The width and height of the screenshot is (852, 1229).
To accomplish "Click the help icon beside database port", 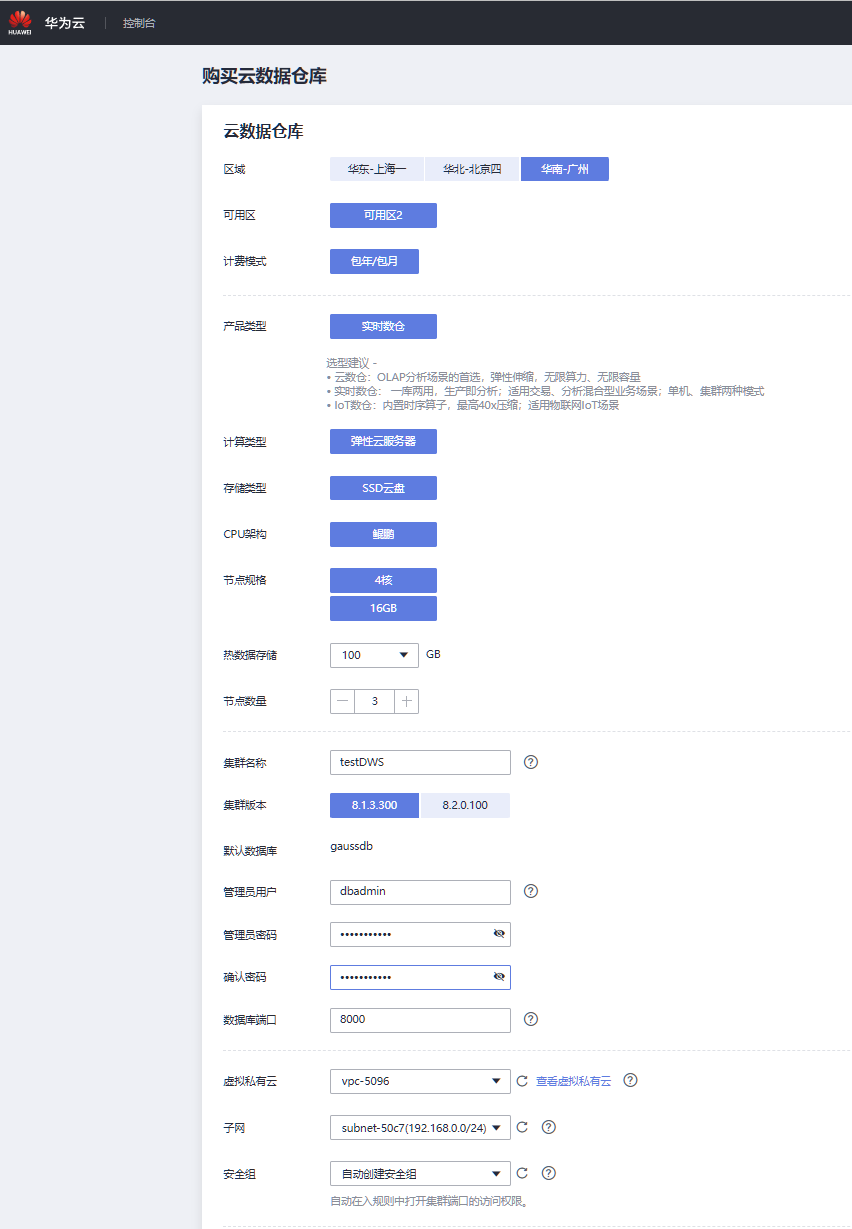I will pos(531,1019).
